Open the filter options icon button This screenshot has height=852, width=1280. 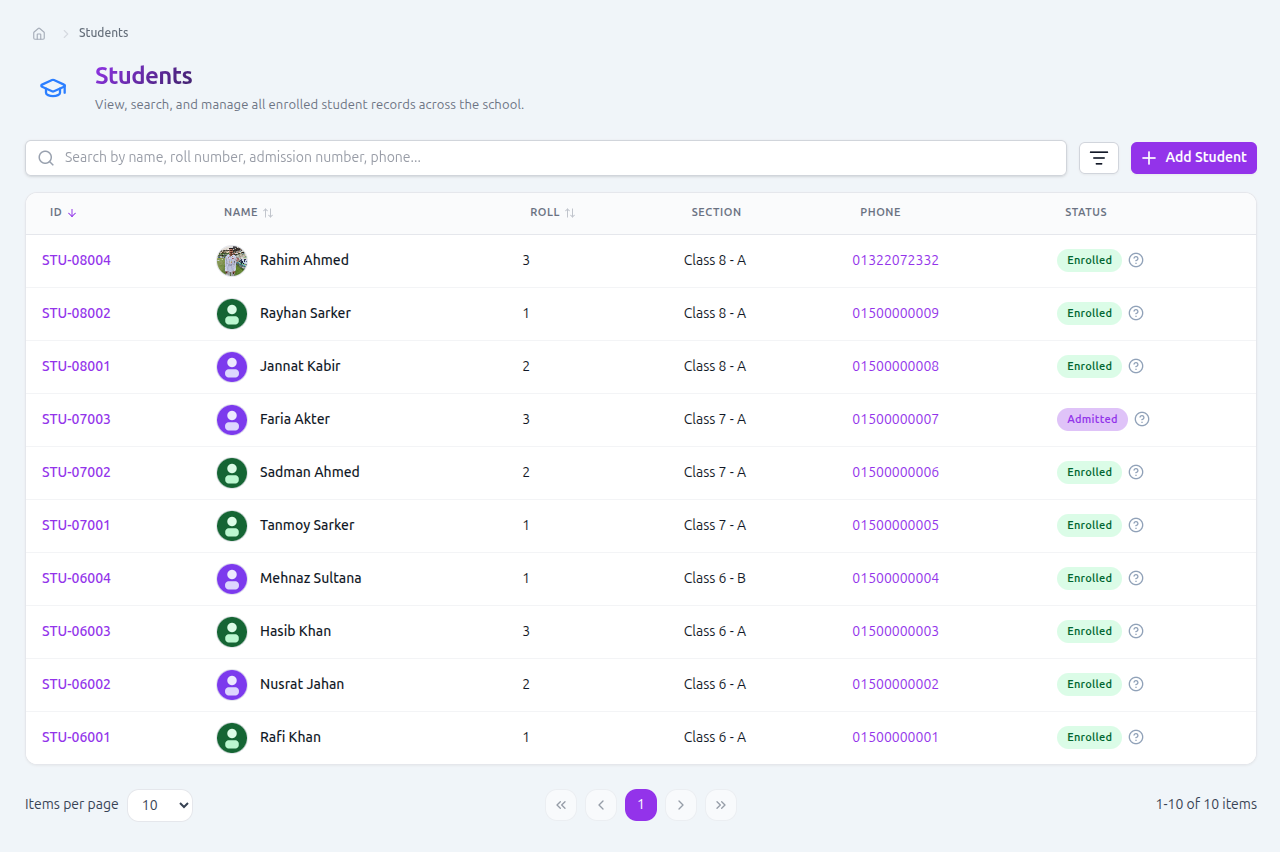(x=1099, y=158)
